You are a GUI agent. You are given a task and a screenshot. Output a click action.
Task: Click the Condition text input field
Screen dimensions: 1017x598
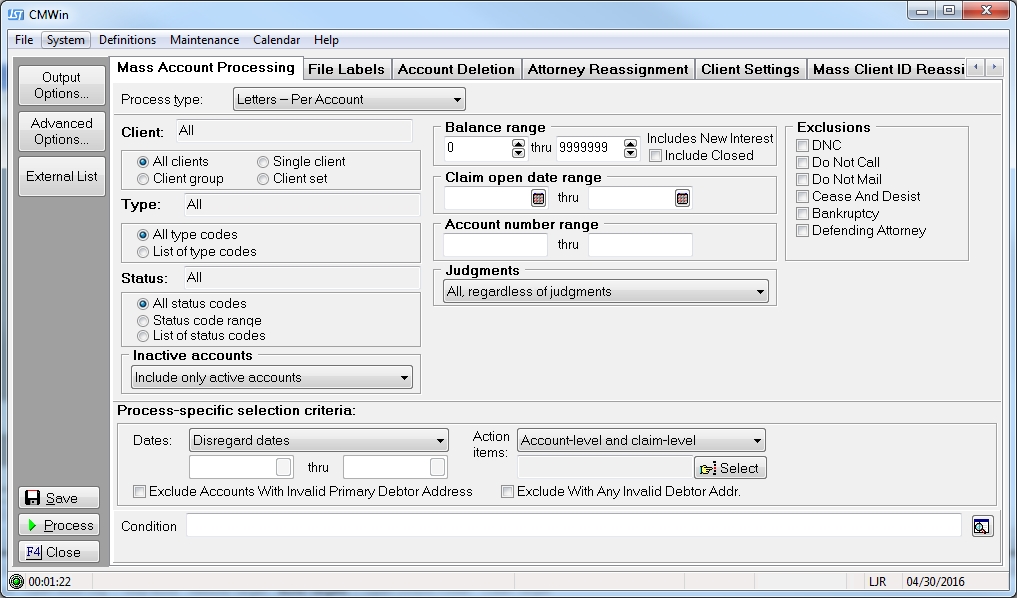pyautogui.click(x=573, y=526)
